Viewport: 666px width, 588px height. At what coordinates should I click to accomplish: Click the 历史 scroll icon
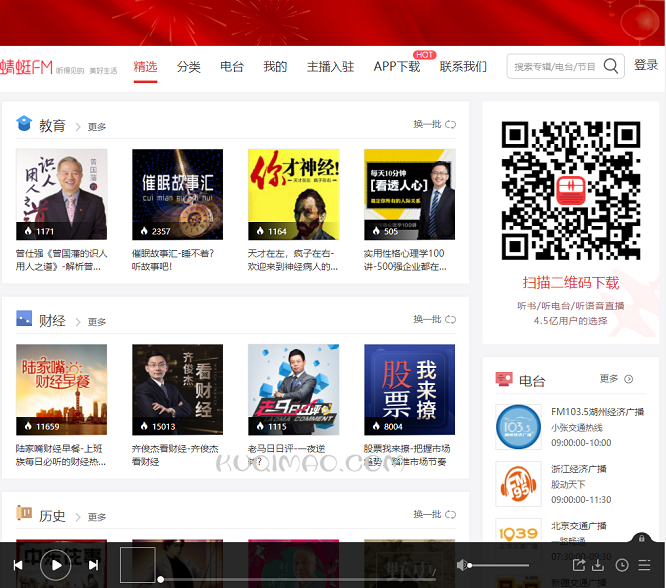tap(24, 513)
